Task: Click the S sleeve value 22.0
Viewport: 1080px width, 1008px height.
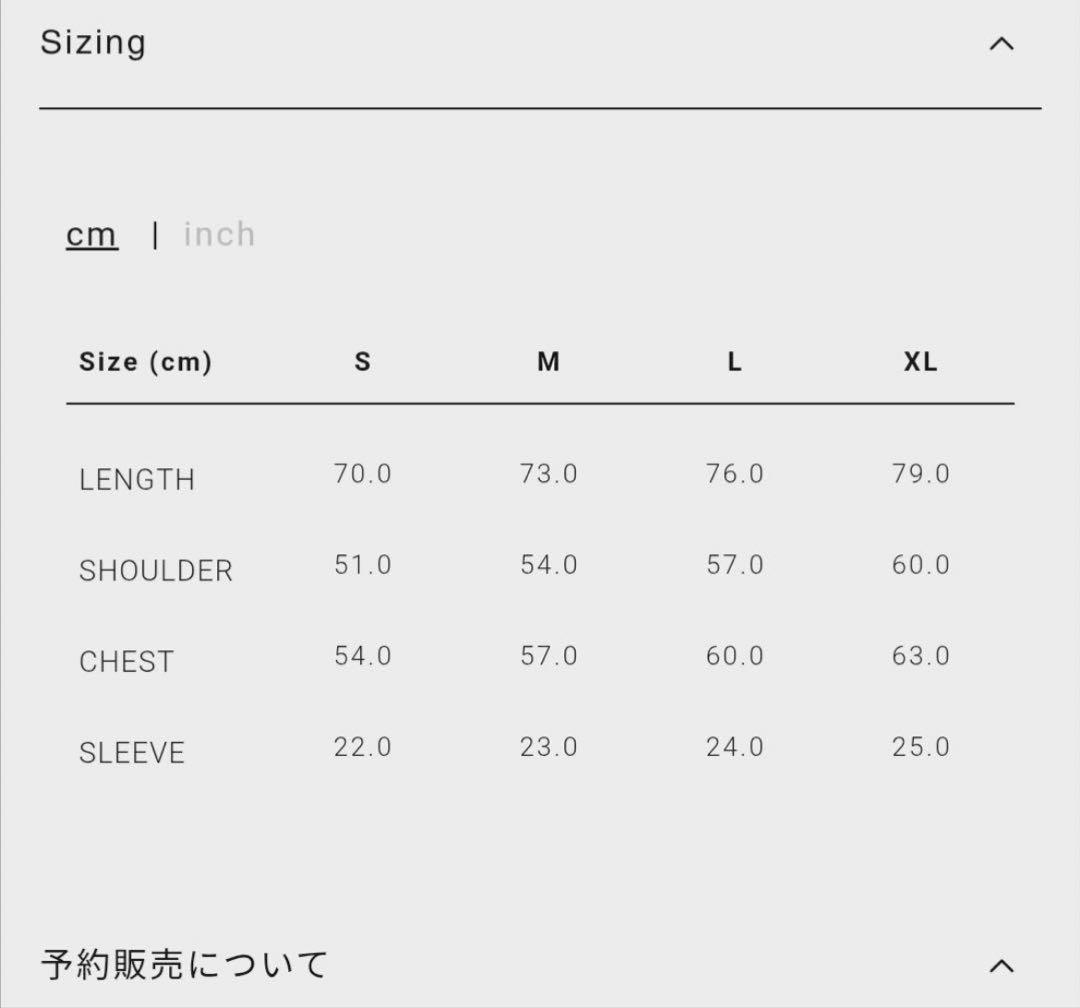Action: pyautogui.click(x=362, y=747)
